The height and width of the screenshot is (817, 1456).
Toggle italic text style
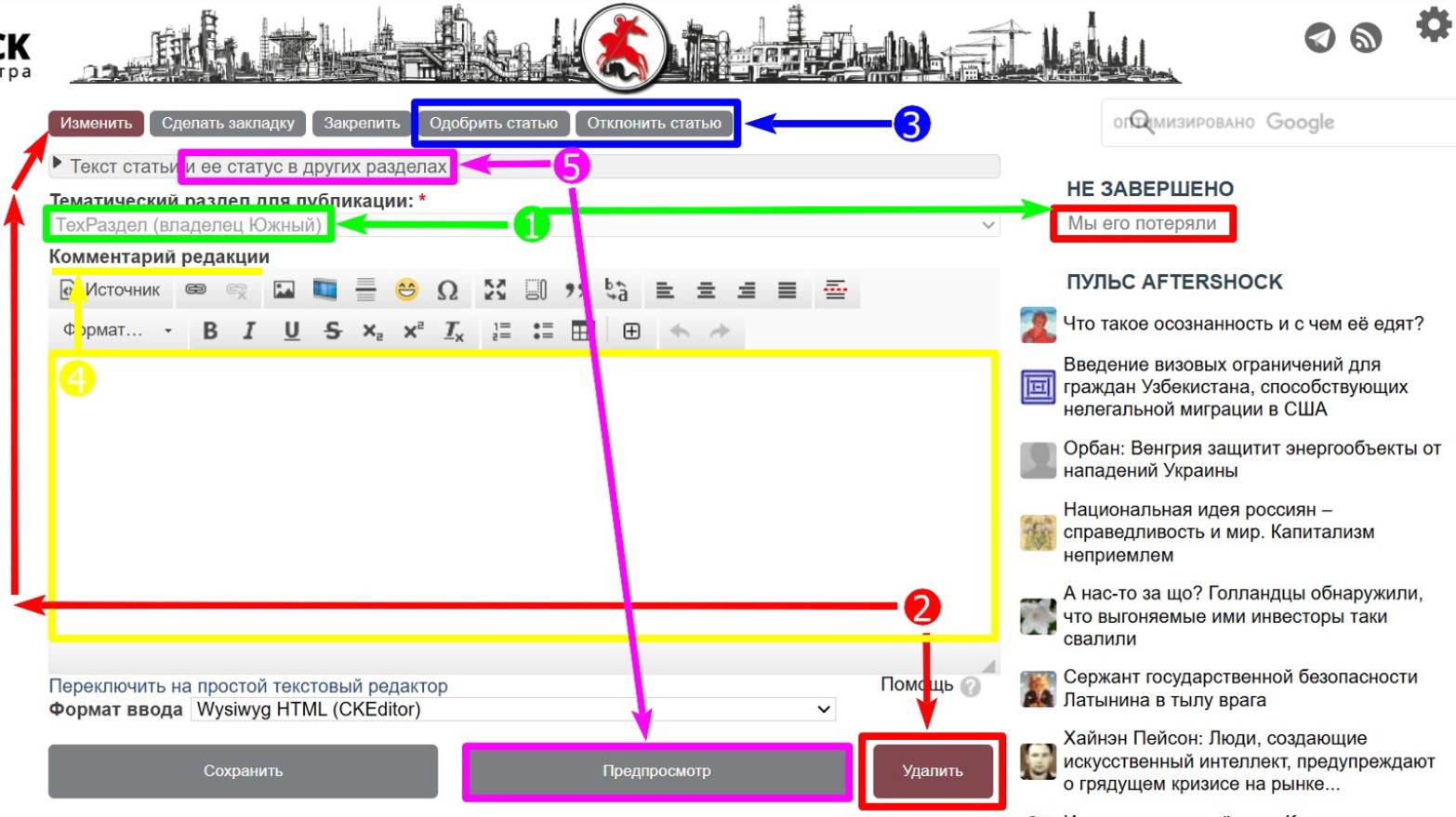[x=249, y=331]
